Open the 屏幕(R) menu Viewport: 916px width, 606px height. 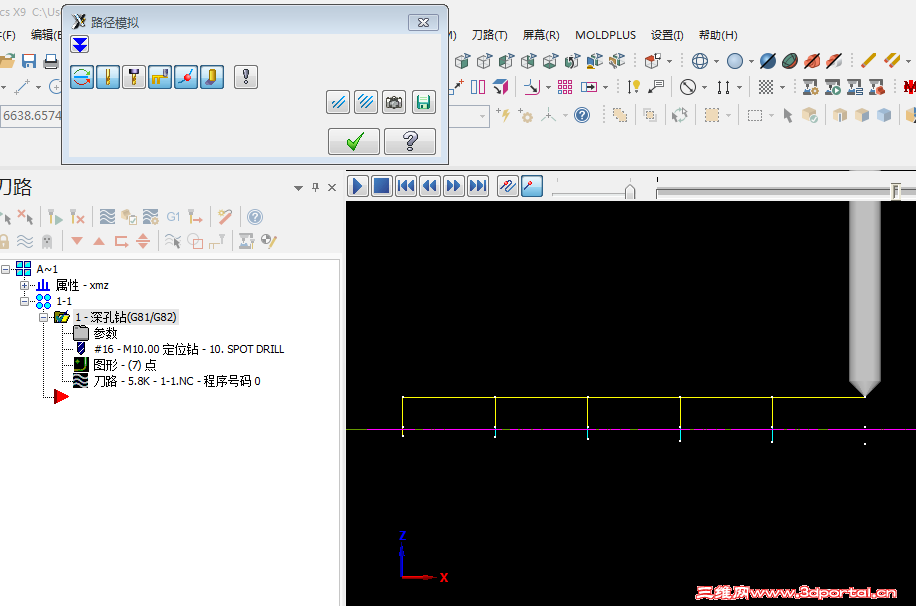(541, 35)
